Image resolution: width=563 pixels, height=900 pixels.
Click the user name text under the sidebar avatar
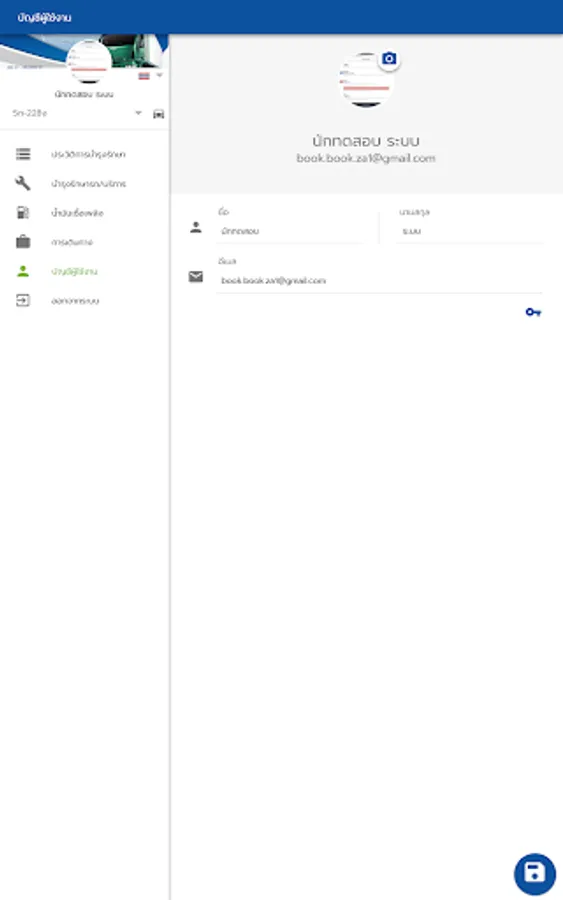[84, 94]
